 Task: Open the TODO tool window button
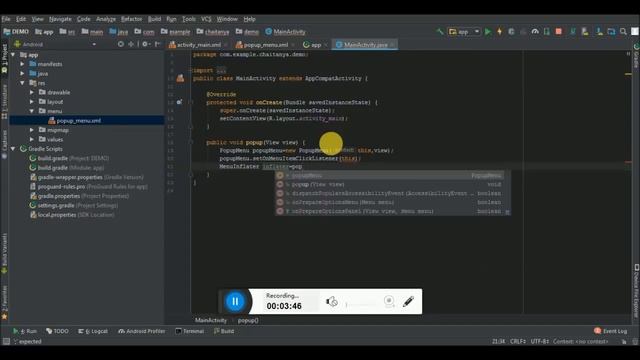pyautogui.click(x=58, y=331)
